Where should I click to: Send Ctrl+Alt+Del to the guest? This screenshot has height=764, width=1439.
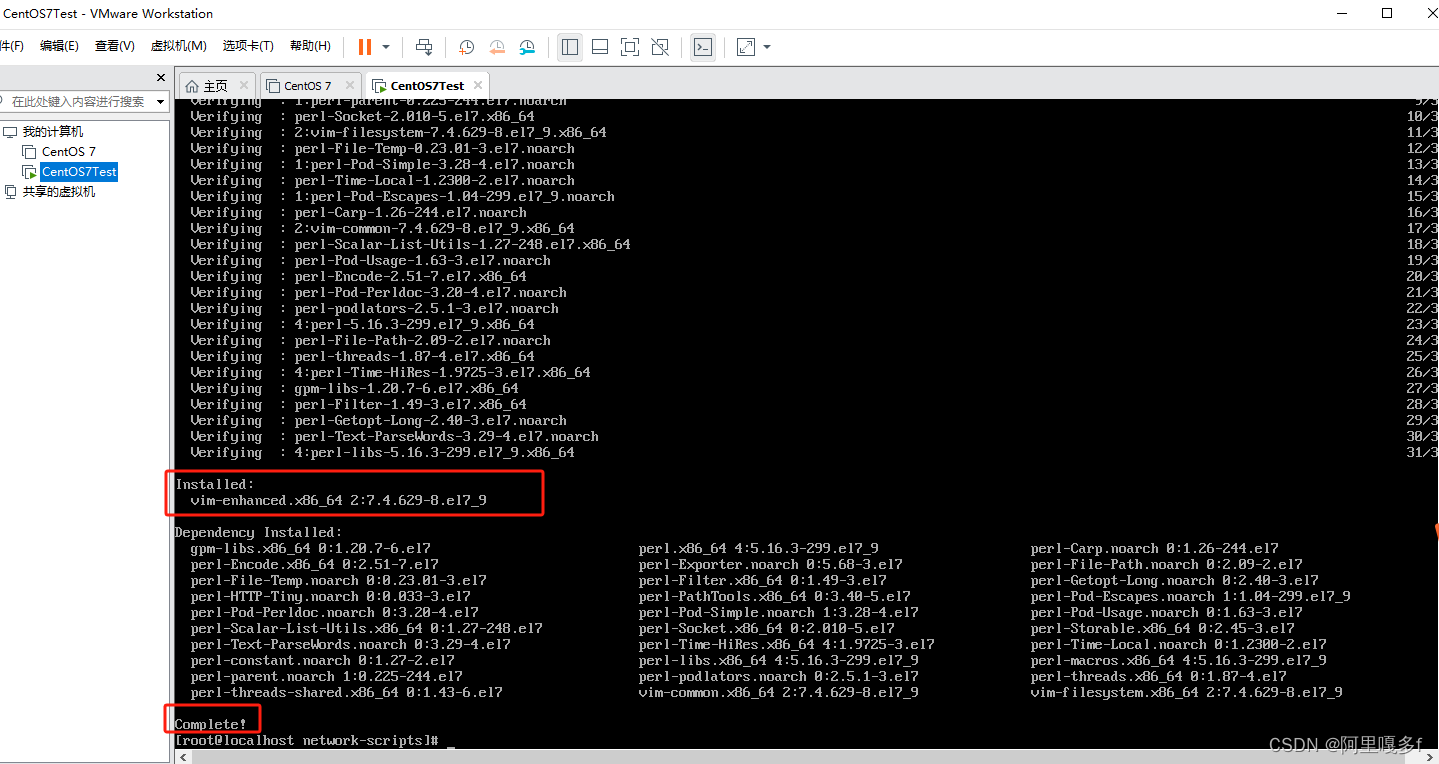[x=424, y=47]
